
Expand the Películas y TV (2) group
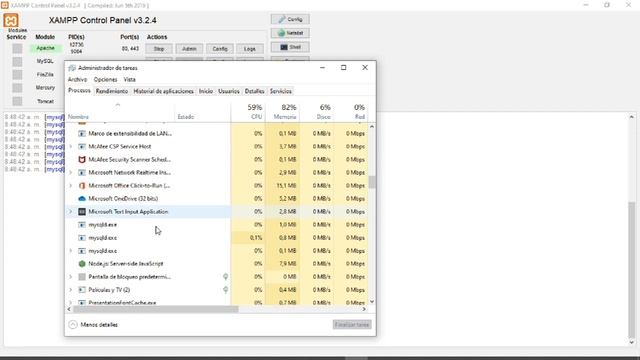coord(71,290)
